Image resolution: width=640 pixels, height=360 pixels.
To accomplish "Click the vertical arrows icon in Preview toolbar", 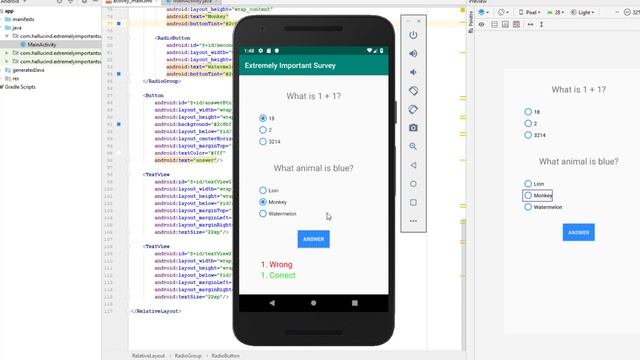I will pyautogui.click(x=541, y=24).
